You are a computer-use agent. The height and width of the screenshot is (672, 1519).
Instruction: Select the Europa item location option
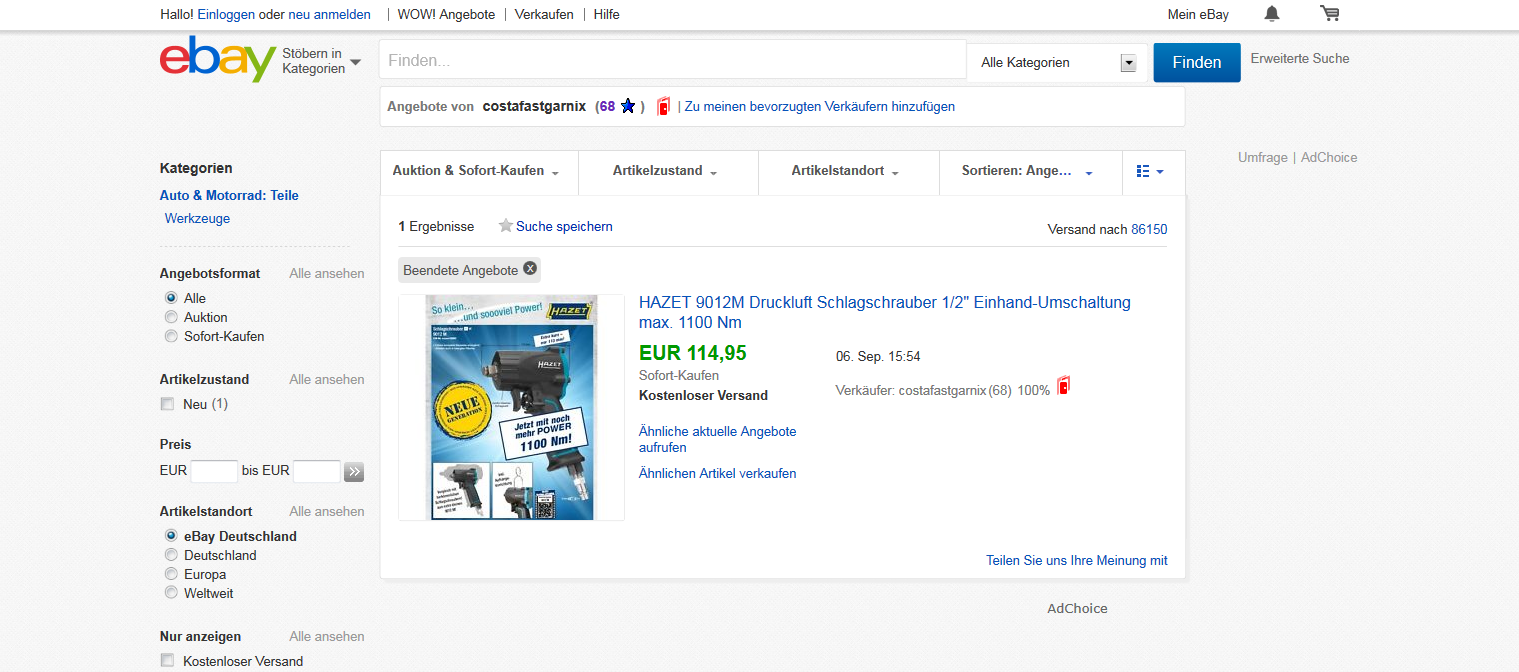[x=171, y=574]
